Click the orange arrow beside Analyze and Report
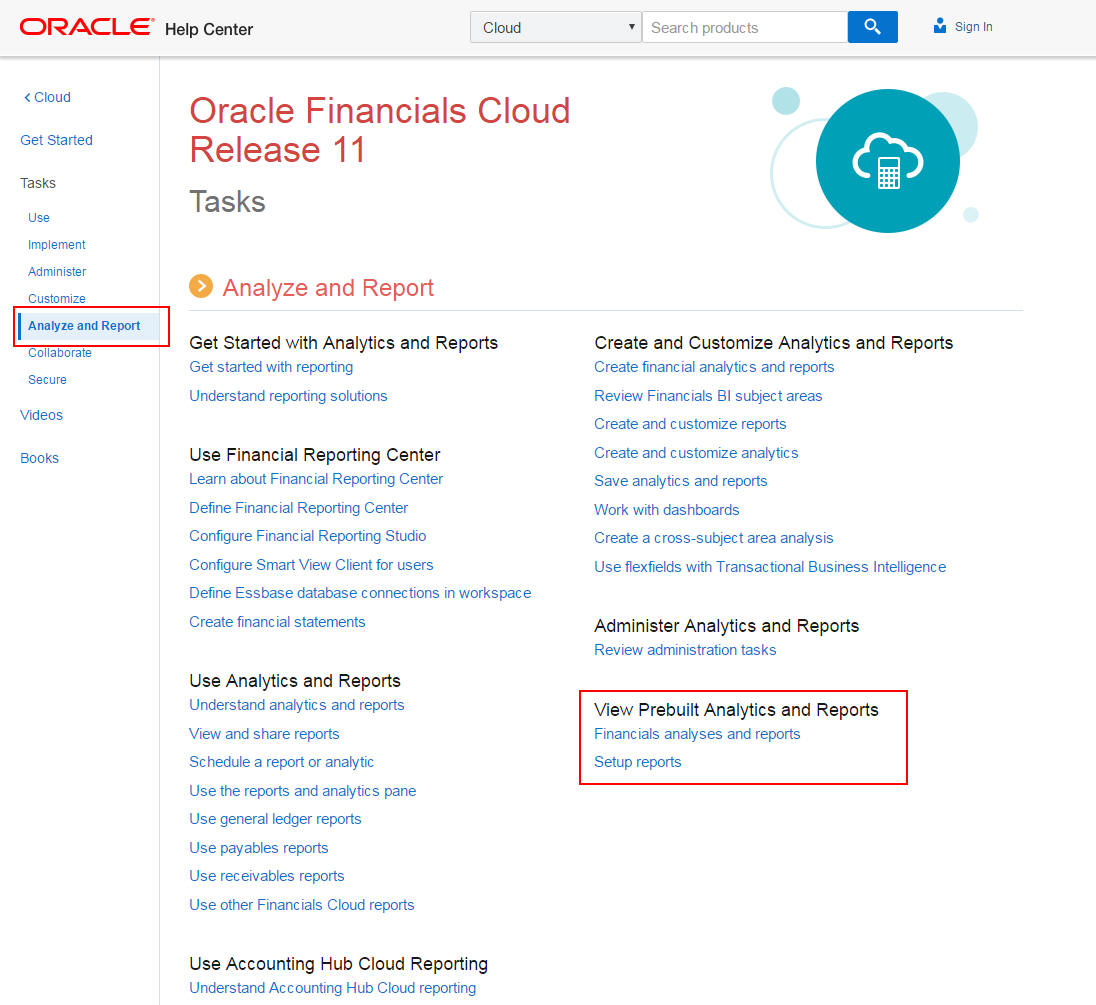Image resolution: width=1096 pixels, height=1005 pixels. (x=201, y=287)
